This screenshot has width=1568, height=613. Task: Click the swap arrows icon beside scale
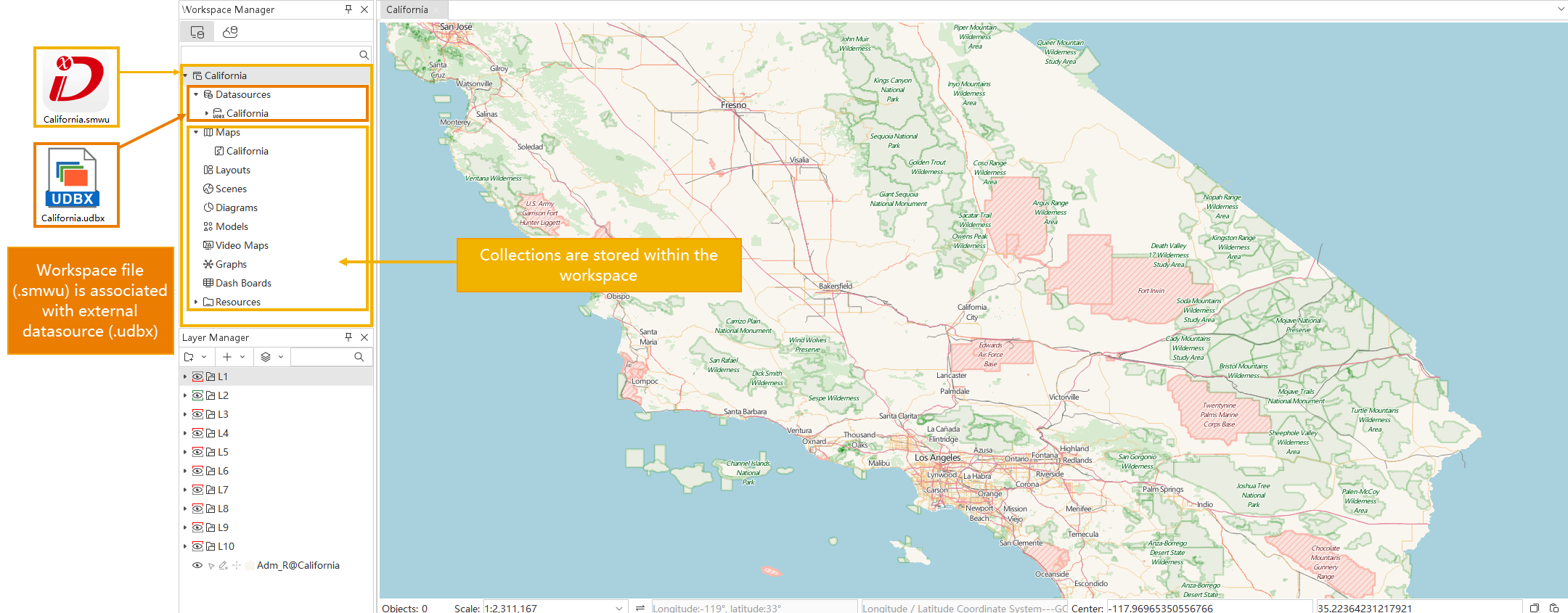[640, 608]
